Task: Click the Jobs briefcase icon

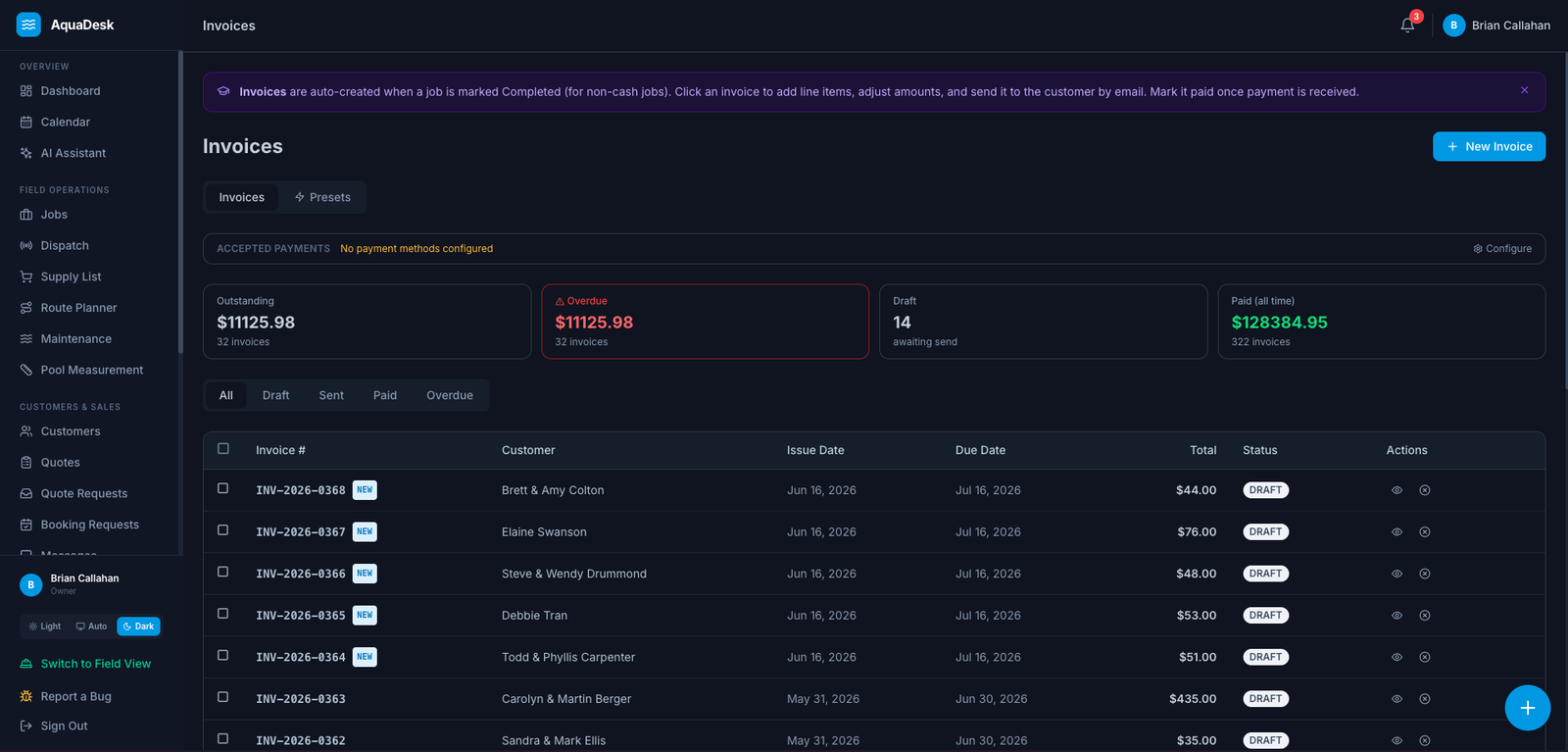Action: [x=26, y=215]
